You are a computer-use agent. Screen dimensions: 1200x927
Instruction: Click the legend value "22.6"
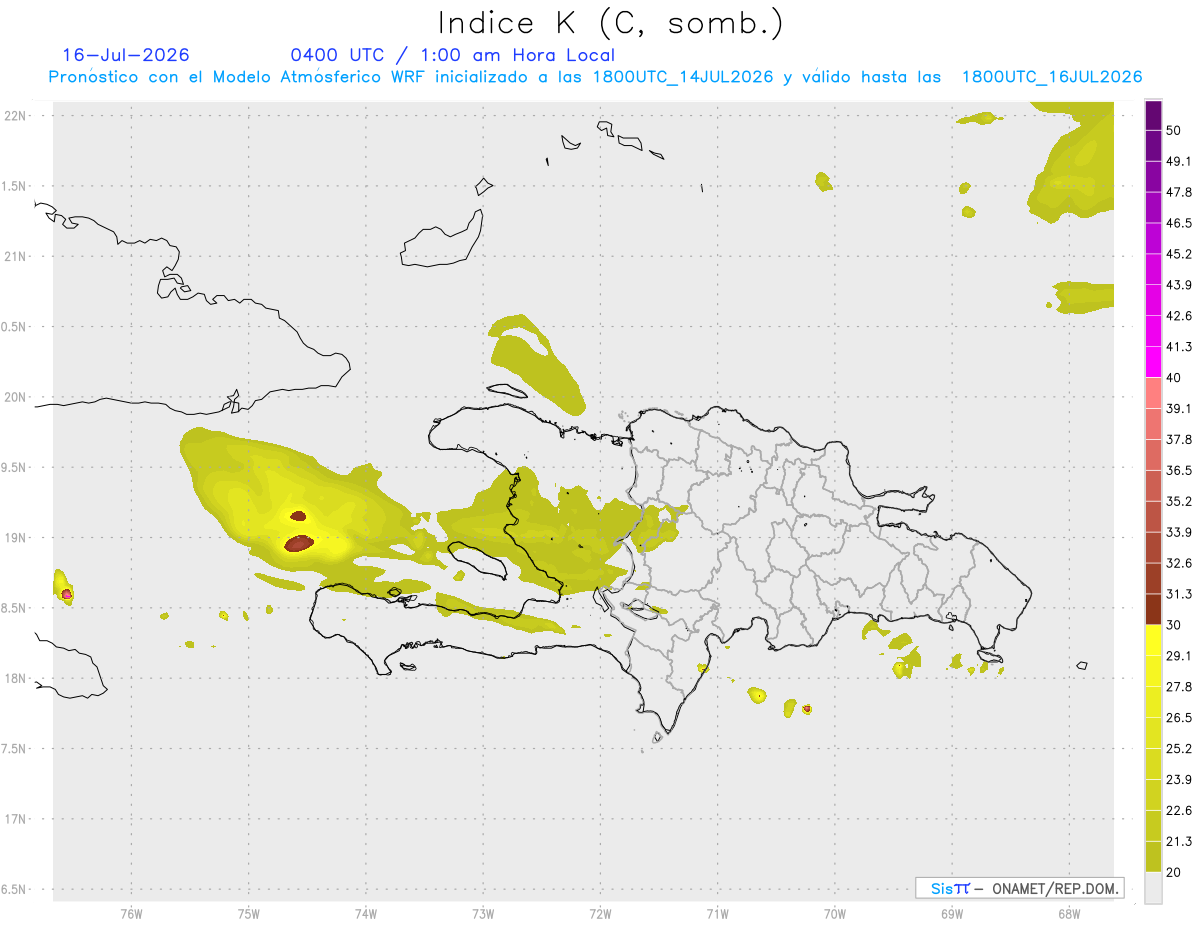point(1179,811)
